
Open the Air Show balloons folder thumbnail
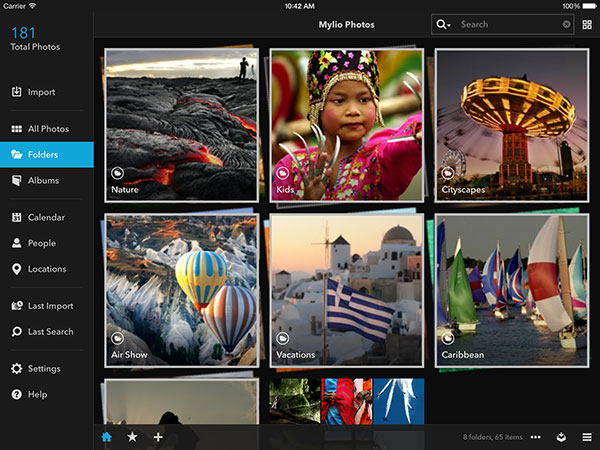click(x=182, y=290)
